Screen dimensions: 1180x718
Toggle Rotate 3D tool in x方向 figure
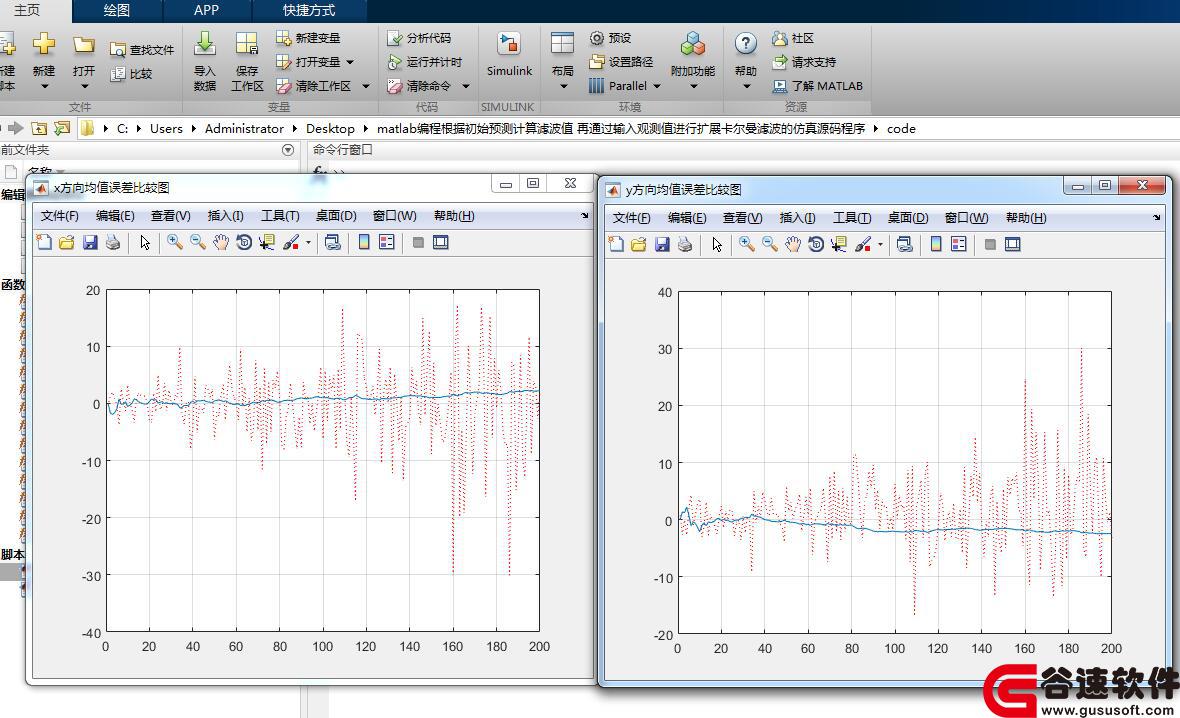244,242
